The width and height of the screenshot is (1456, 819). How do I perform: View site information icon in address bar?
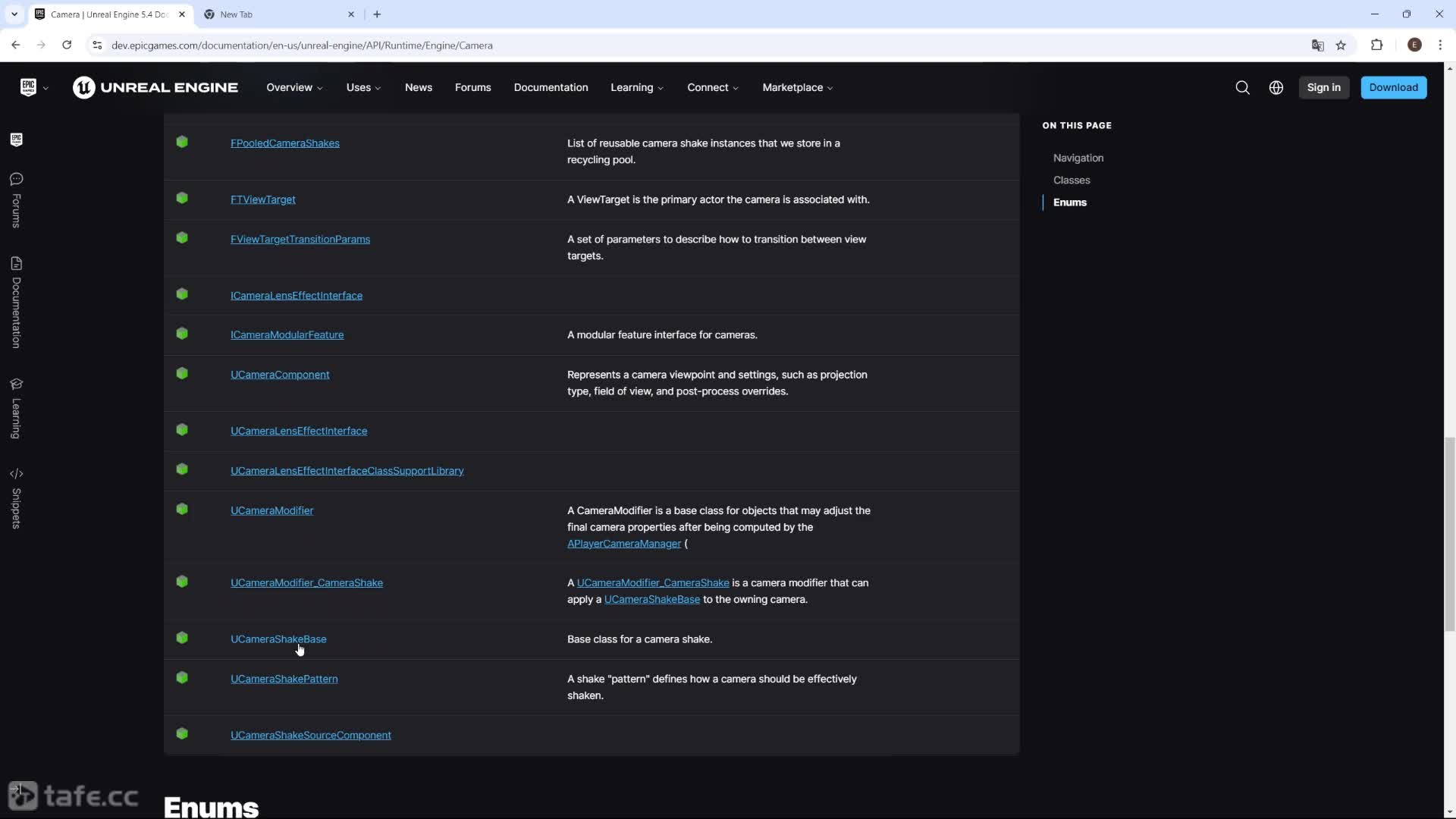click(x=97, y=45)
